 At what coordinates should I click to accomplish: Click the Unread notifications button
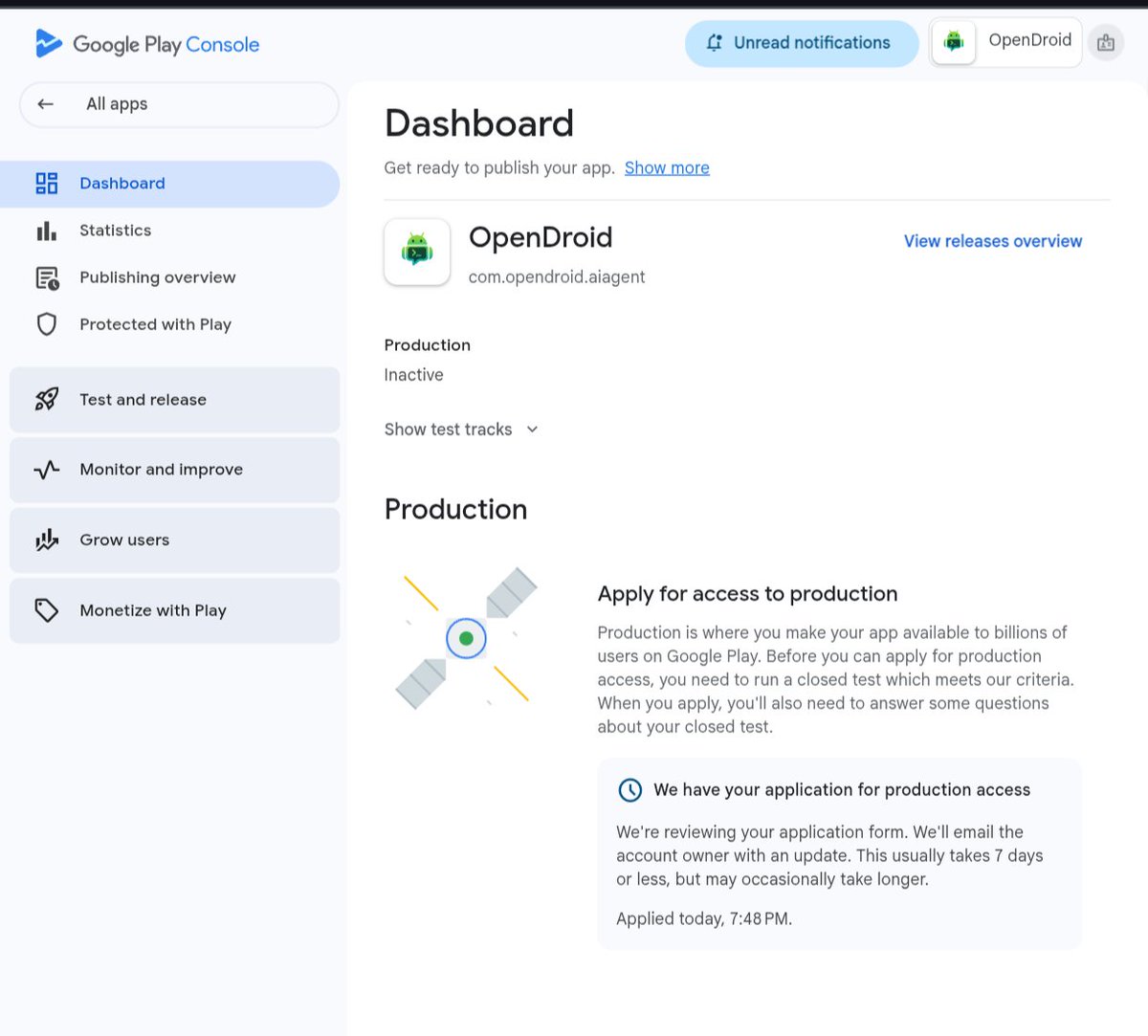802,43
